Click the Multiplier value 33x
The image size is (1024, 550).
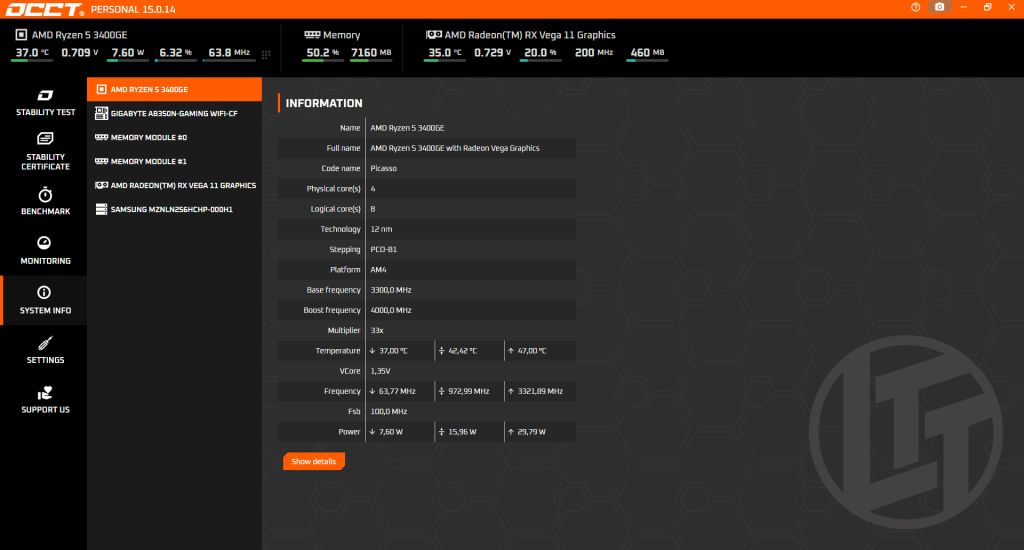tap(377, 331)
